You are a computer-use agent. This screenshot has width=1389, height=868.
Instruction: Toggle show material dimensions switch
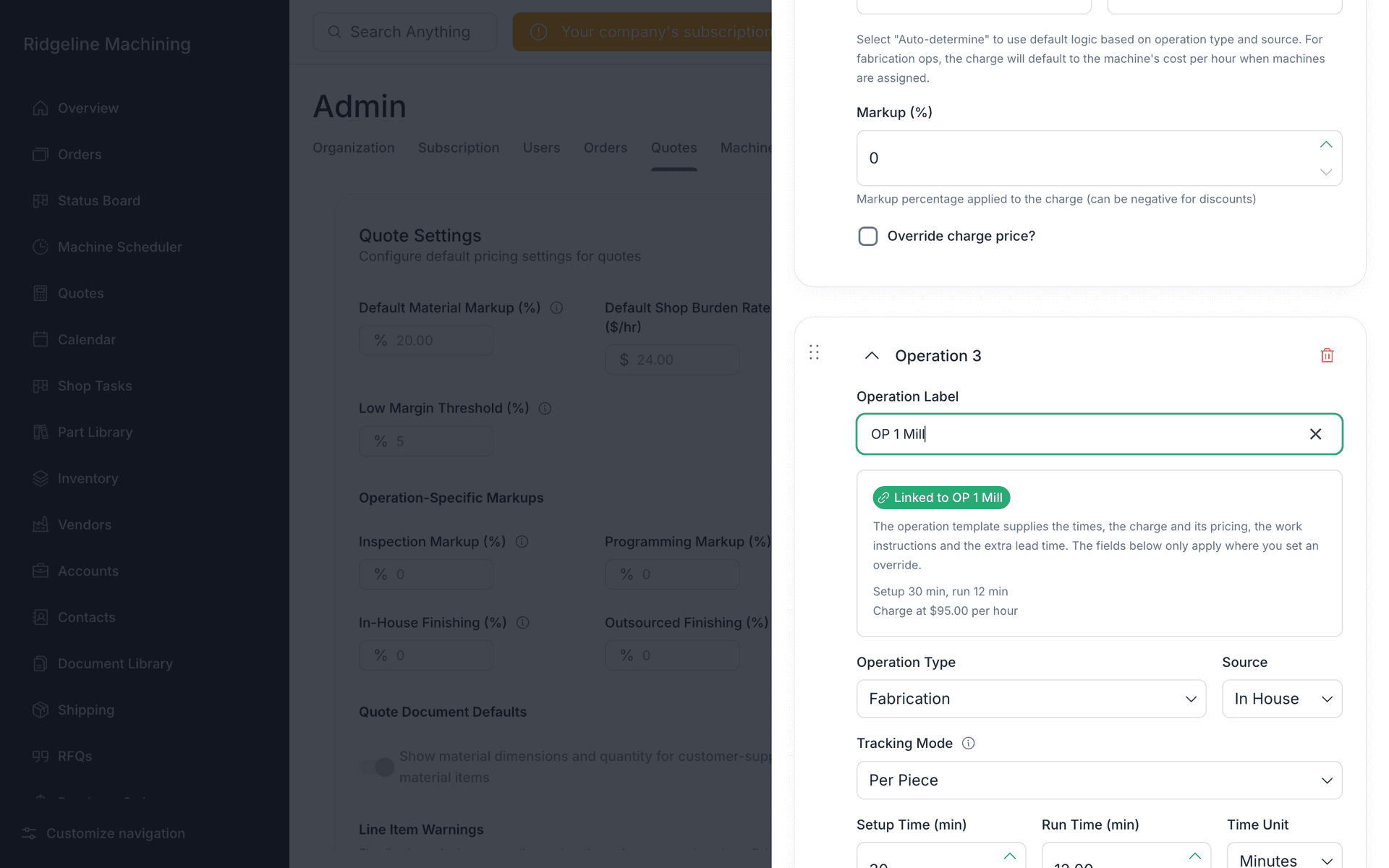(x=377, y=767)
